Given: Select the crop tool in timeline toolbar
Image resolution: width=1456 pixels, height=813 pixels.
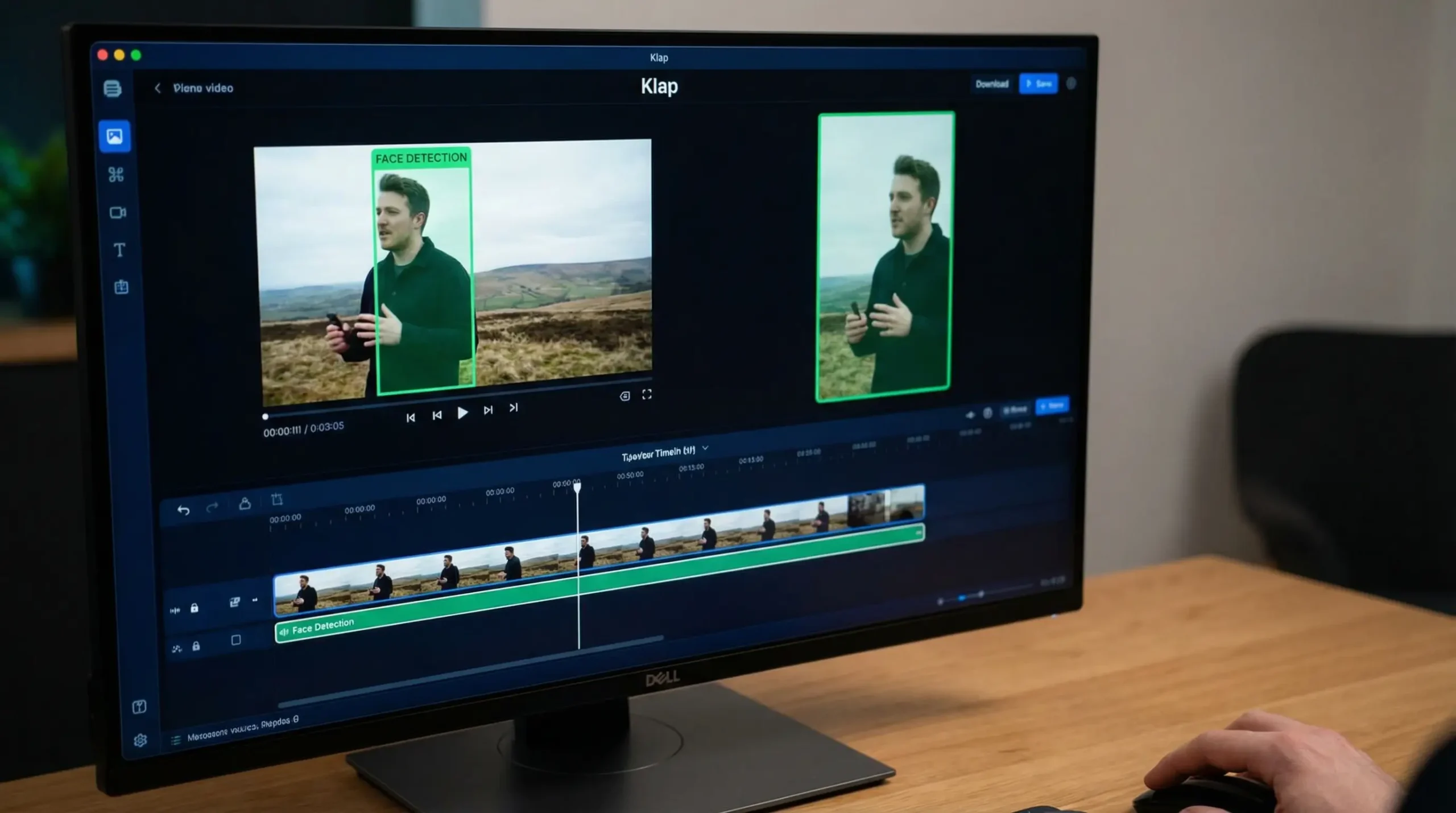Looking at the screenshot, I should [x=277, y=500].
